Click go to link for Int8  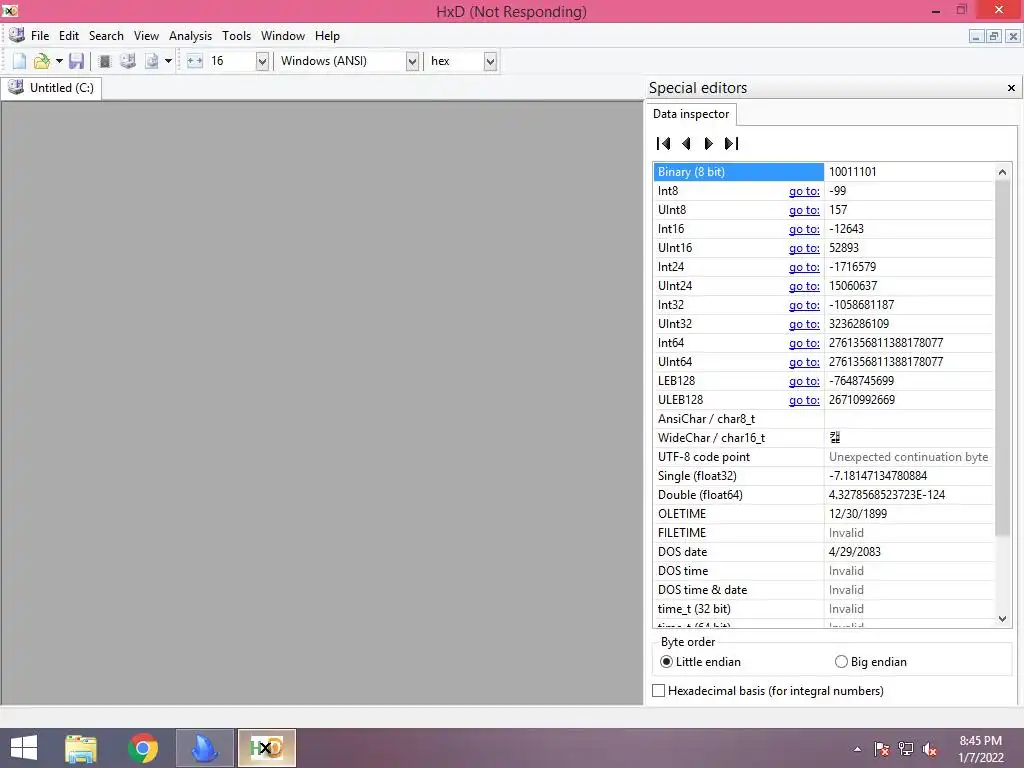[x=804, y=191]
